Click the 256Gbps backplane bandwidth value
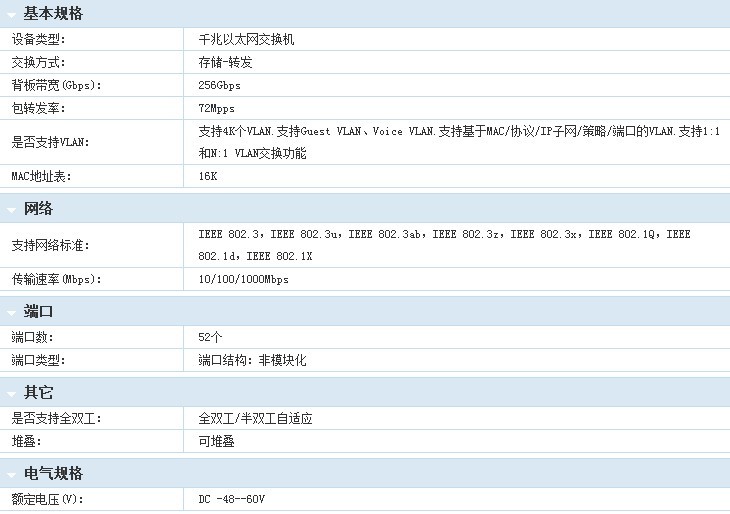730x514 pixels. 219,86
